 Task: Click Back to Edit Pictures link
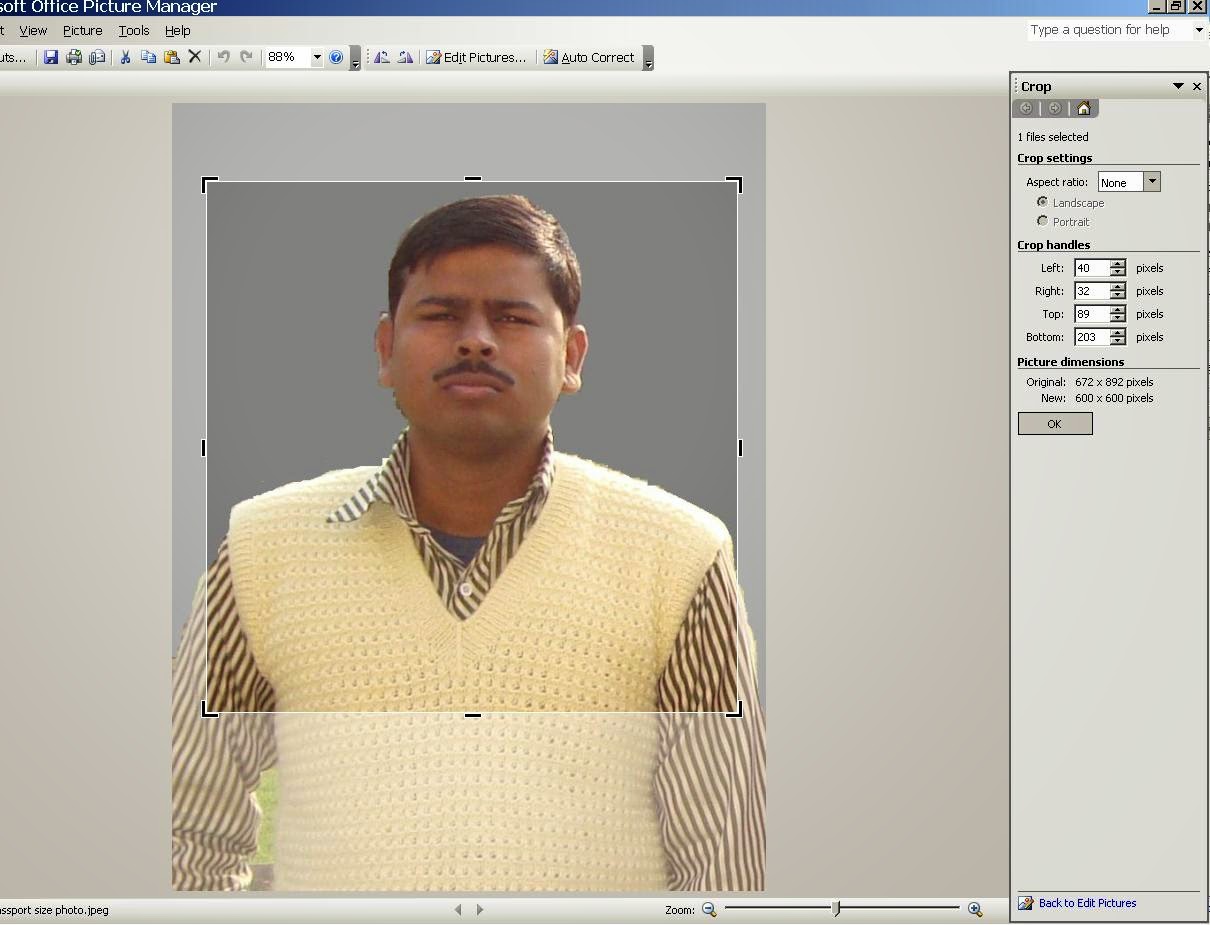(1086, 902)
